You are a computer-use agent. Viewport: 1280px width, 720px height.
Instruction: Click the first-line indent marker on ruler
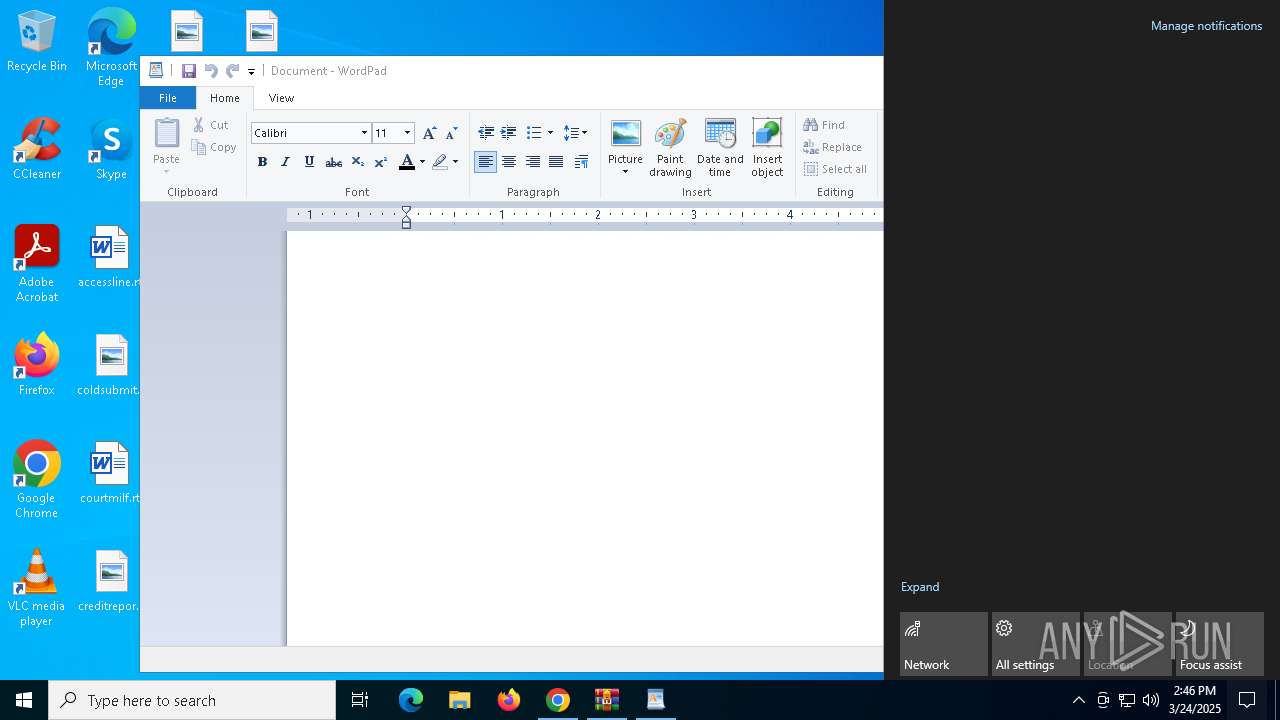click(406, 211)
